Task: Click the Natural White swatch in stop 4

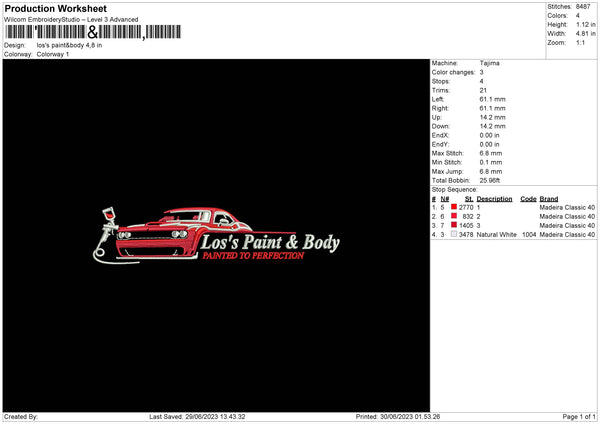Action: (x=454, y=234)
